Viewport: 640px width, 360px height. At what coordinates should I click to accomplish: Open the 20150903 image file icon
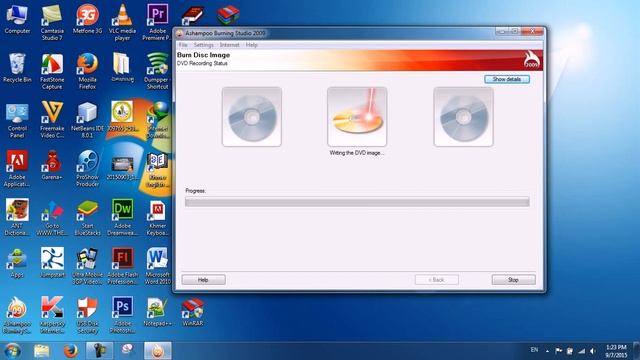pyautogui.click(x=122, y=169)
